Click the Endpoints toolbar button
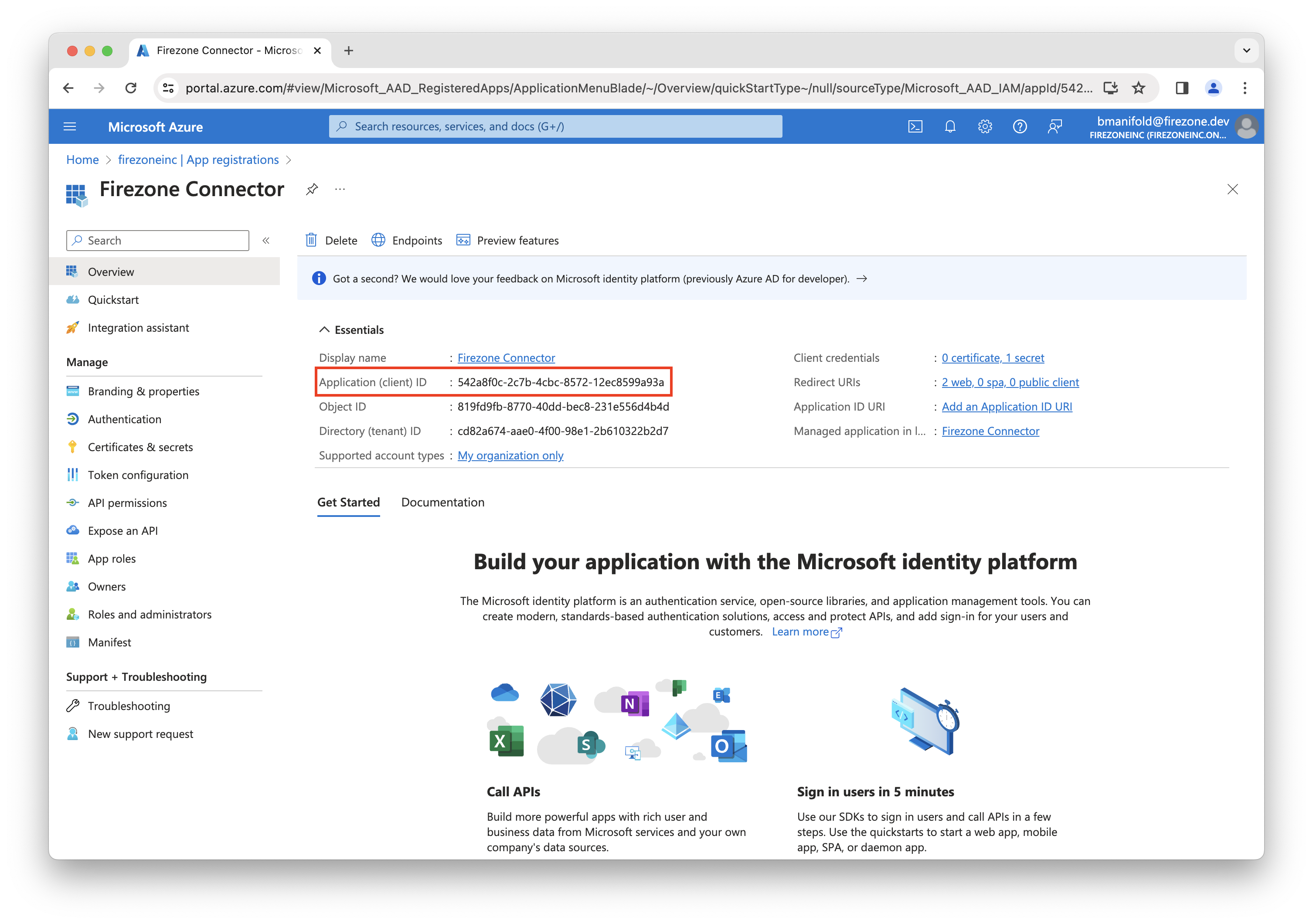Screen dimensions: 1313x924 pos(407,240)
